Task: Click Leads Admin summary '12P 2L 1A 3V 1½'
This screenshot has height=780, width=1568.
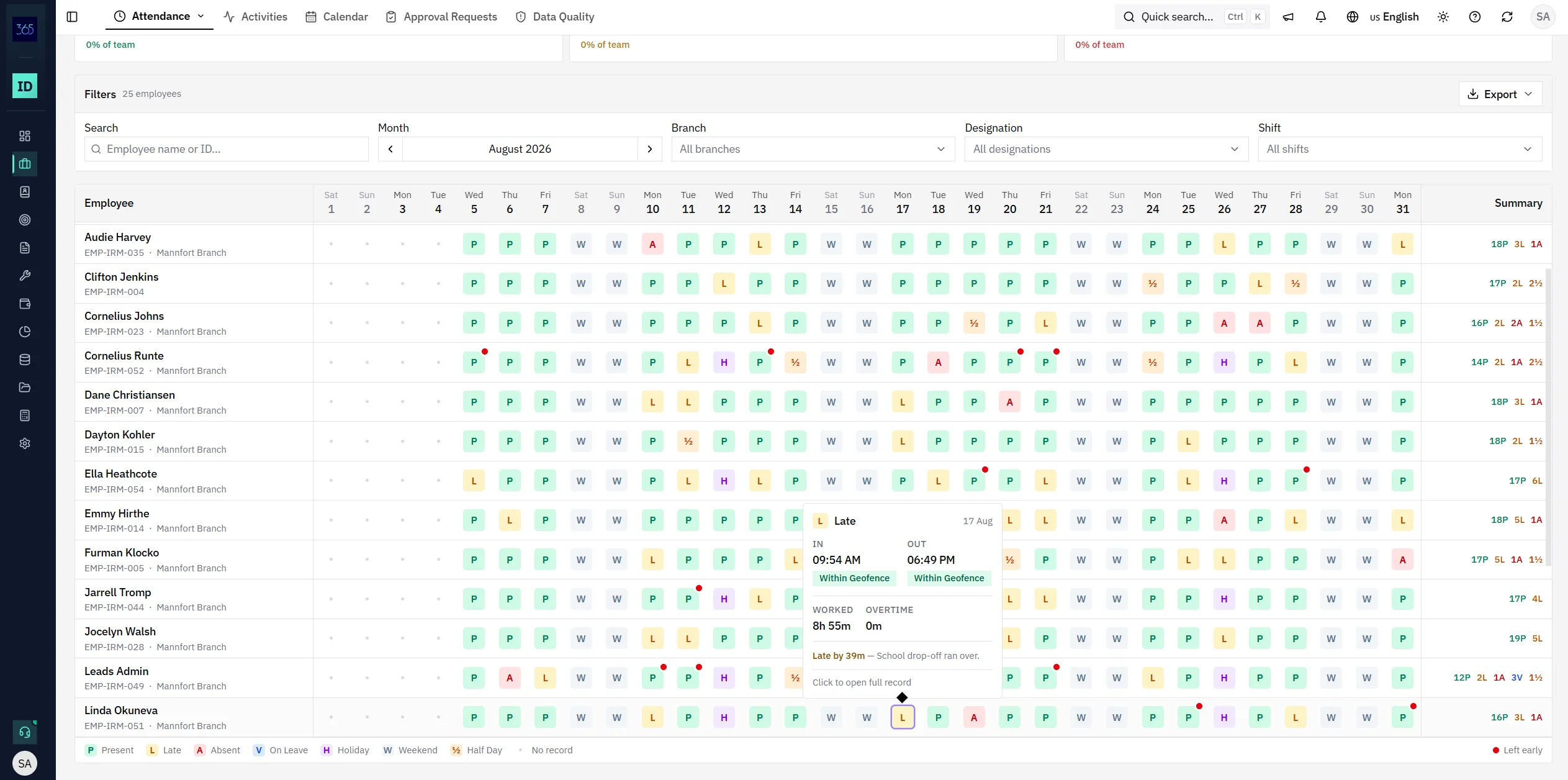Action: point(1498,678)
